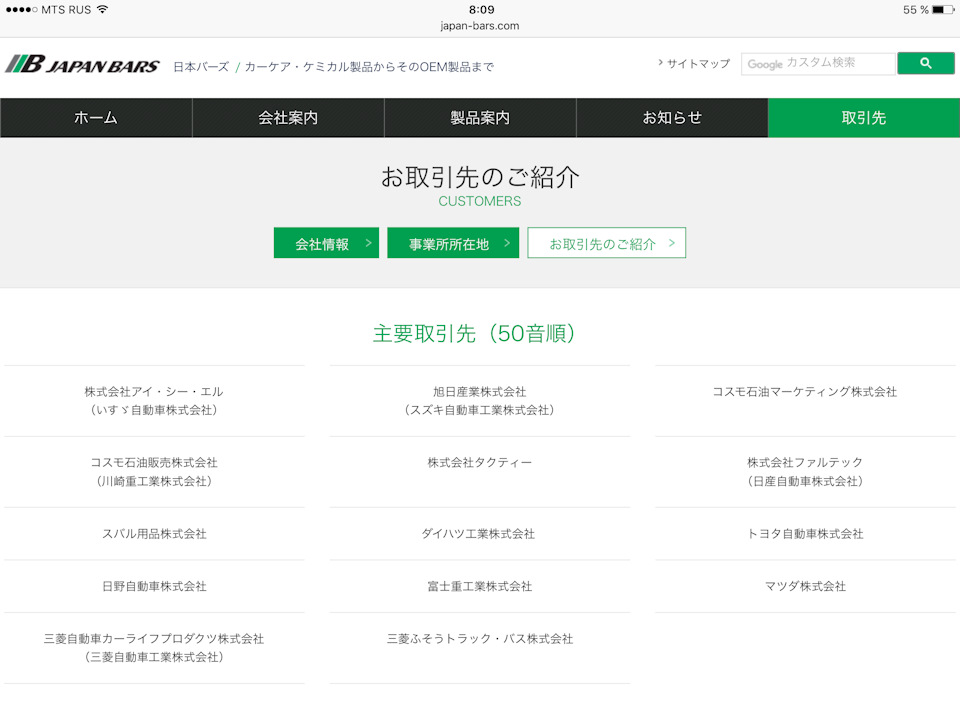Tap the battery indicator icon

943,10
